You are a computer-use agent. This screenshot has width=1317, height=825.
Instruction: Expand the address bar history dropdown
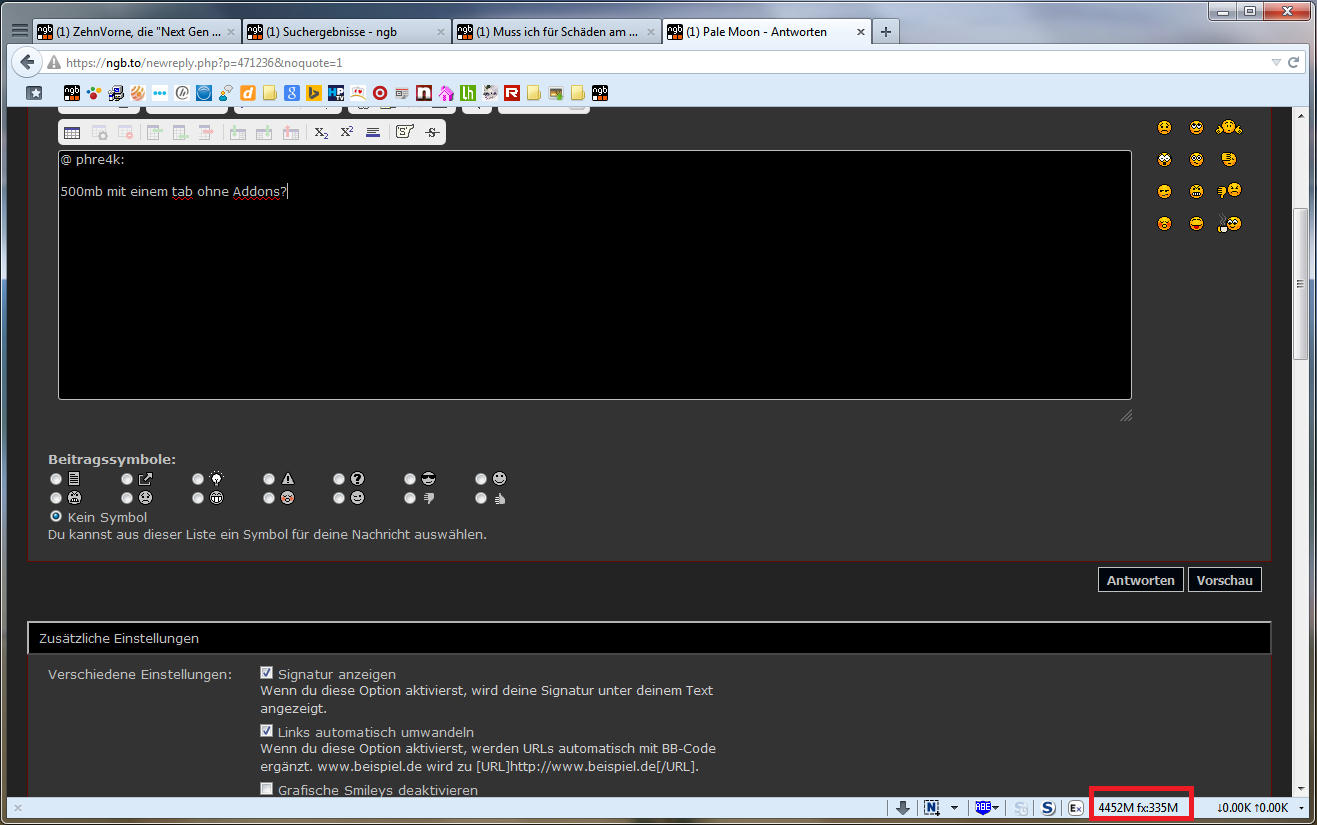[1275, 62]
